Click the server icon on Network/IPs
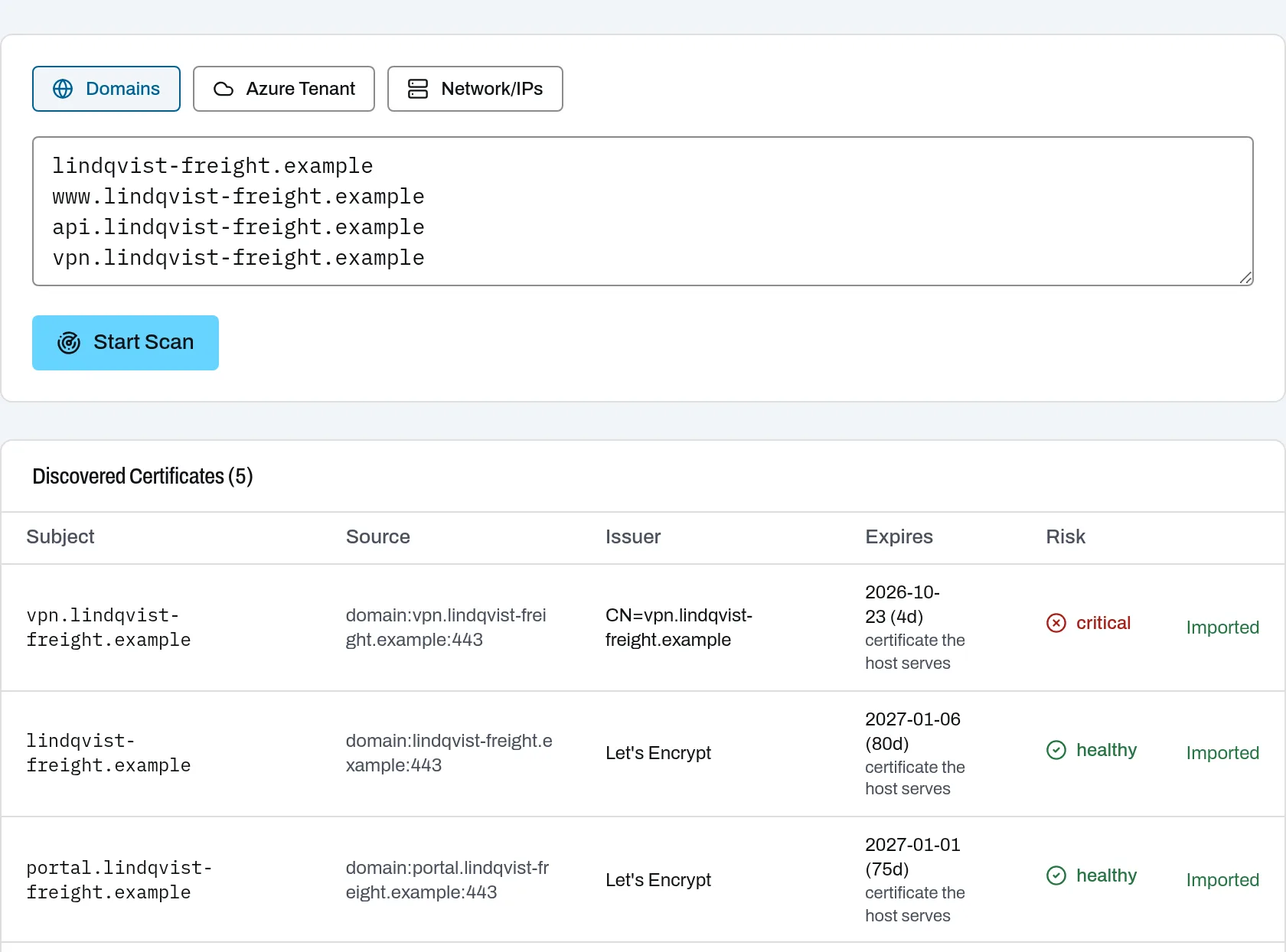The width and height of the screenshot is (1286, 952). click(418, 89)
